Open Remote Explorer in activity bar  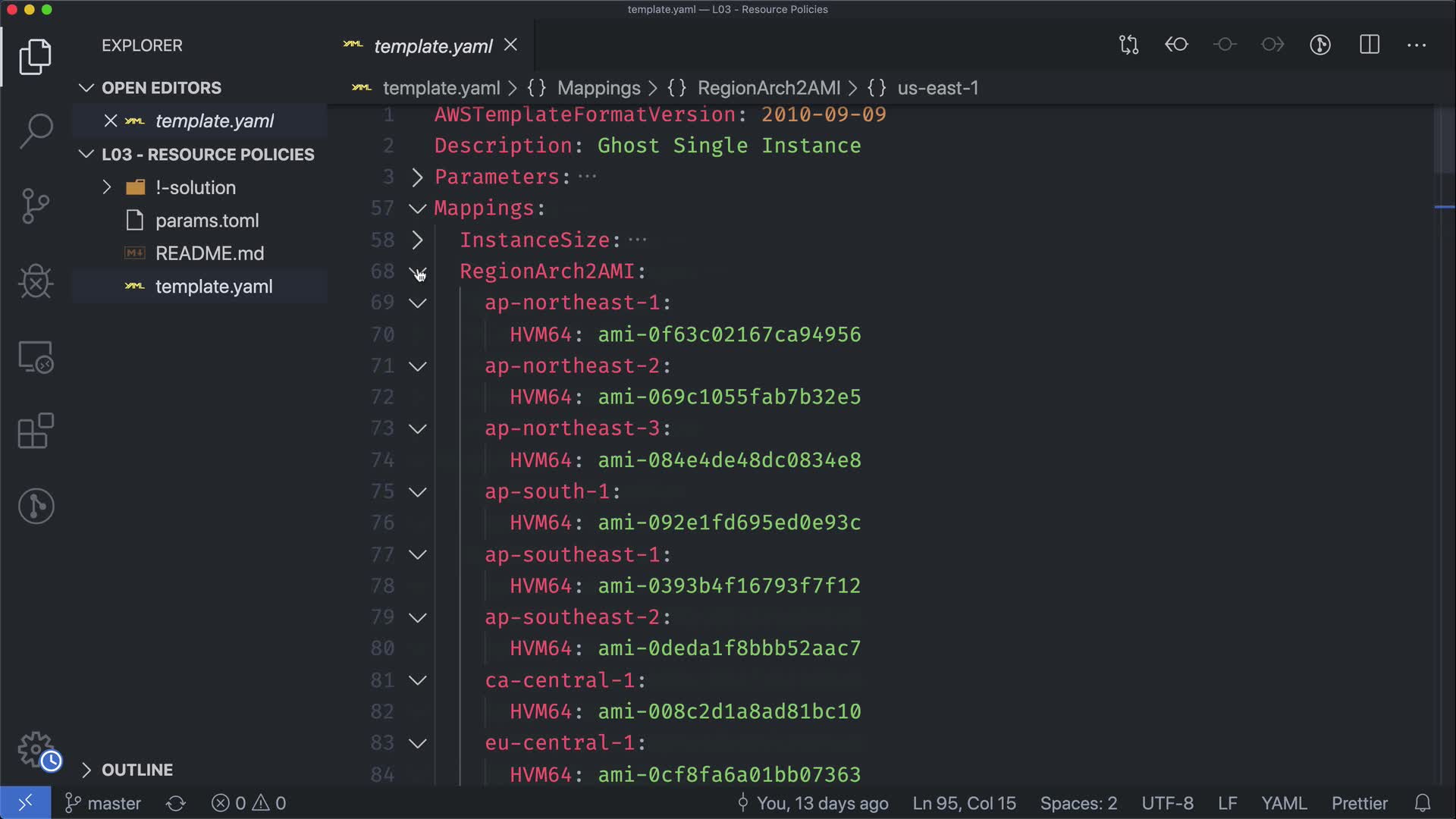click(x=36, y=356)
